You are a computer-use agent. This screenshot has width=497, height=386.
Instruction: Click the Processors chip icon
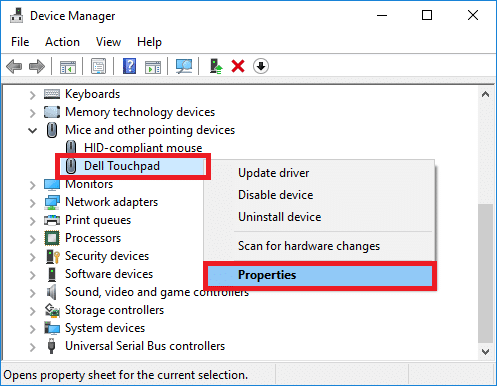pyautogui.click(x=52, y=238)
